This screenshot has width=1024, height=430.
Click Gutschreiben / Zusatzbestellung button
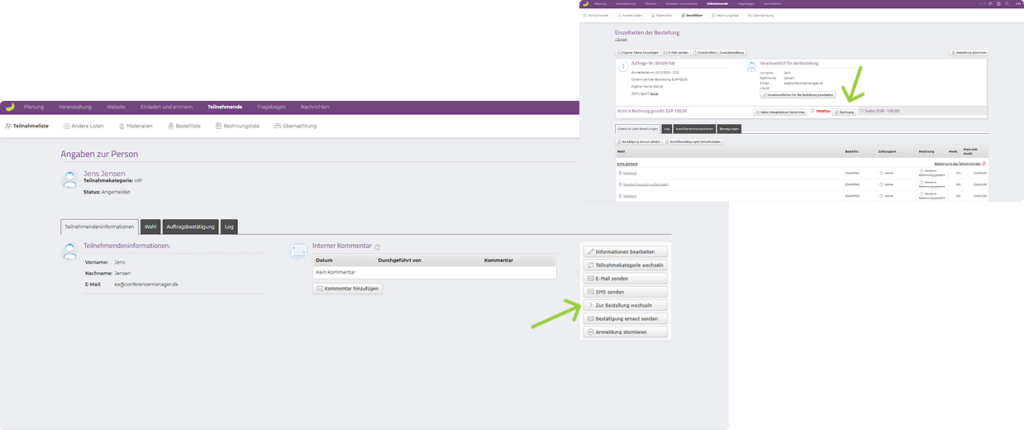pyautogui.click(x=718, y=52)
